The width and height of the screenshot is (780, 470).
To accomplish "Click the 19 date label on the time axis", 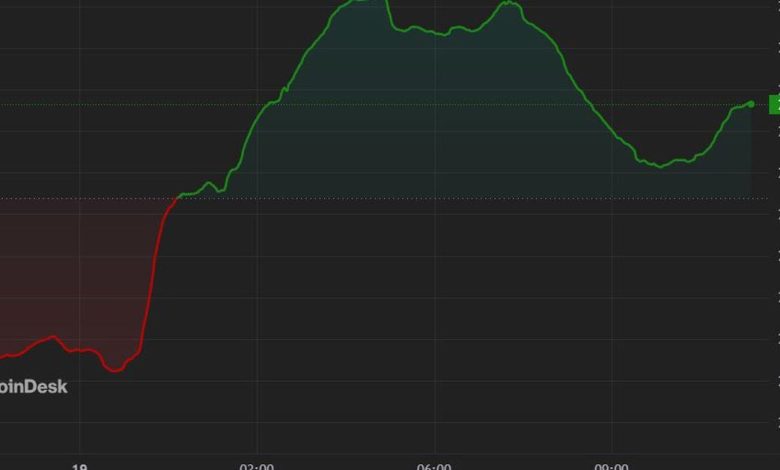I will click(x=79, y=465).
